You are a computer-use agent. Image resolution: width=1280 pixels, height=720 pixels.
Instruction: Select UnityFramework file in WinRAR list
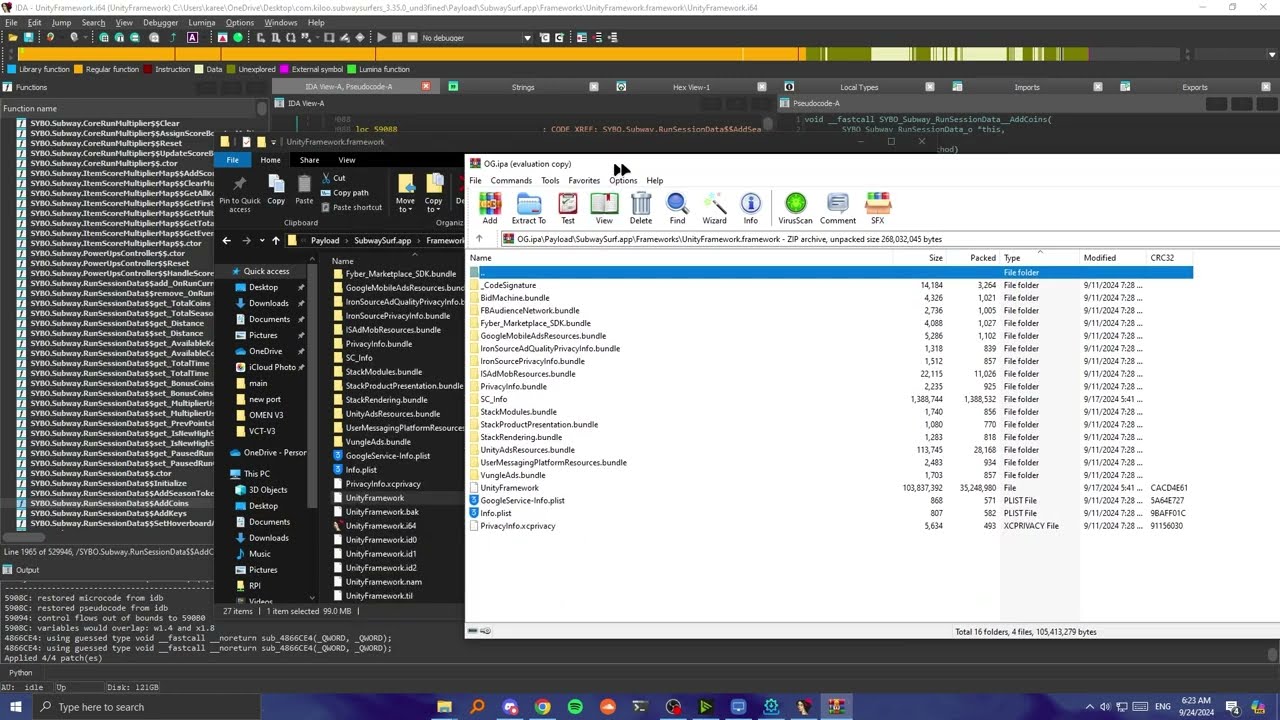(509, 488)
